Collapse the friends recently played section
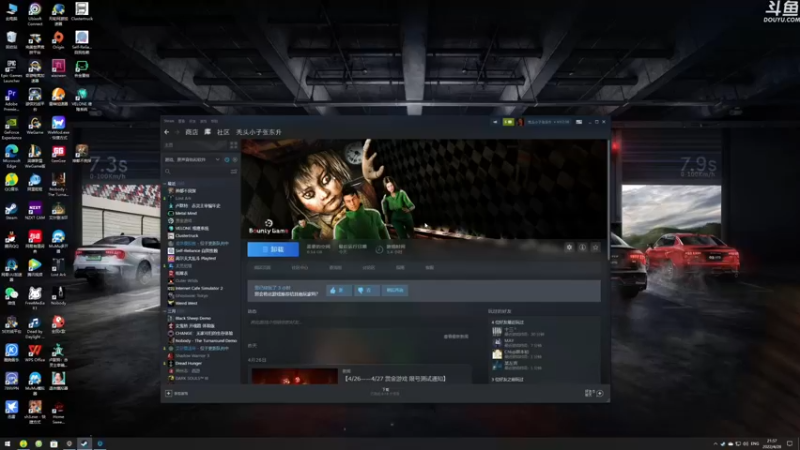Screen dimensions: 800x450 (x=508, y=322)
